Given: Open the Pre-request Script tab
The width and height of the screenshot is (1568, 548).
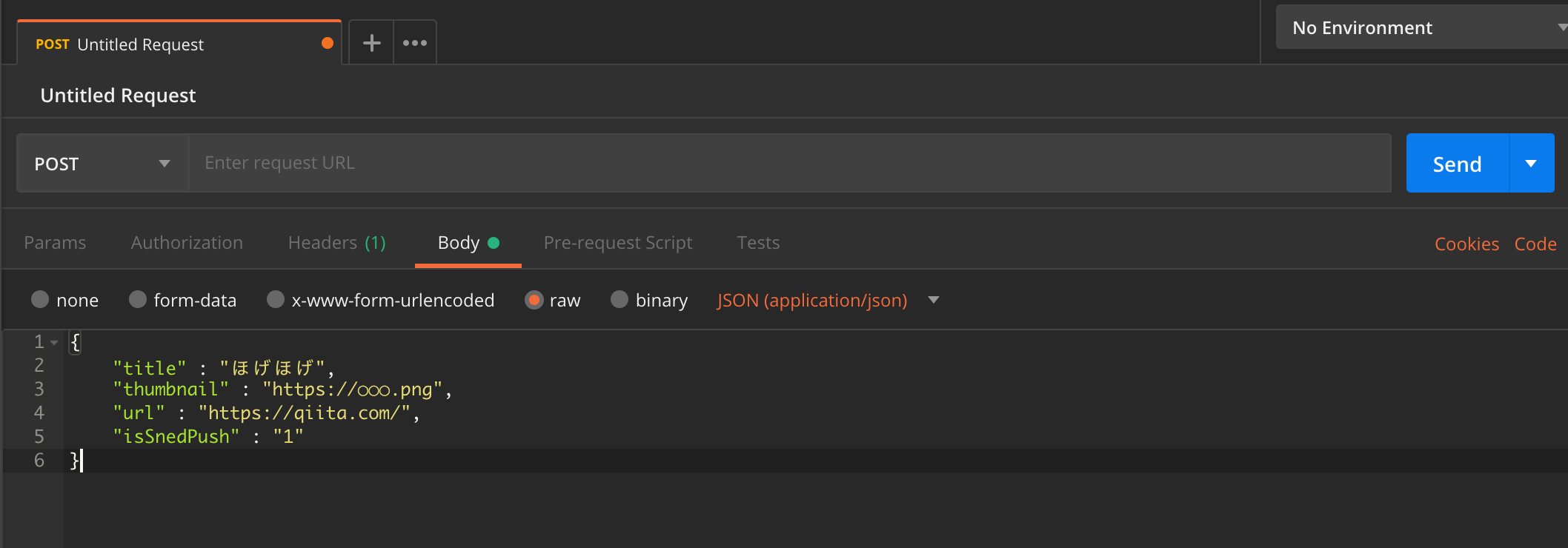Looking at the screenshot, I should [618, 243].
